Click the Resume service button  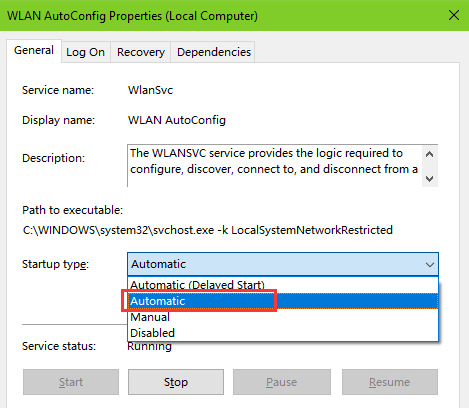[390, 382]
